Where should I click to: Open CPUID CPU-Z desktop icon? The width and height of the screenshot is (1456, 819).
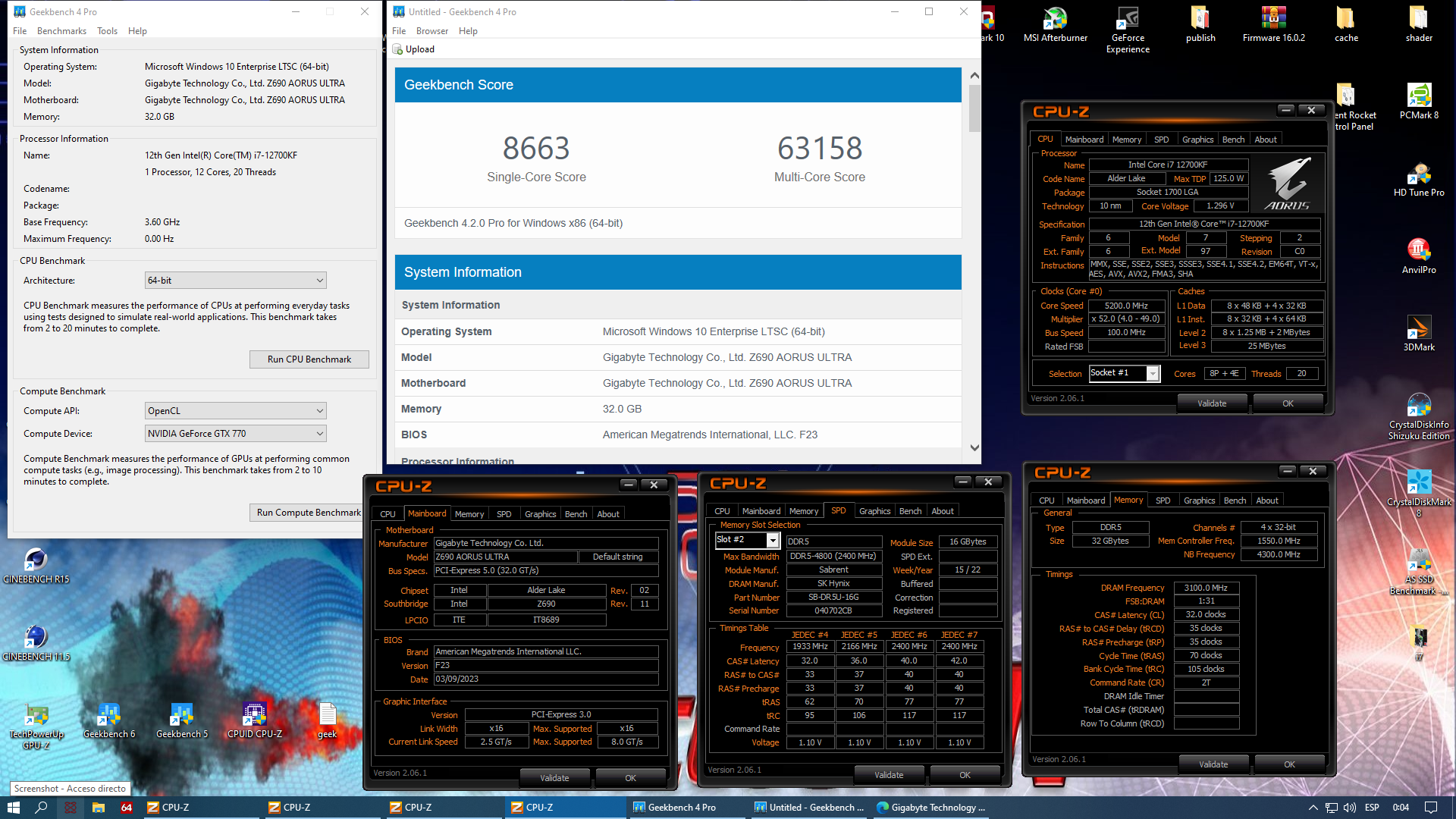(254, 720)
